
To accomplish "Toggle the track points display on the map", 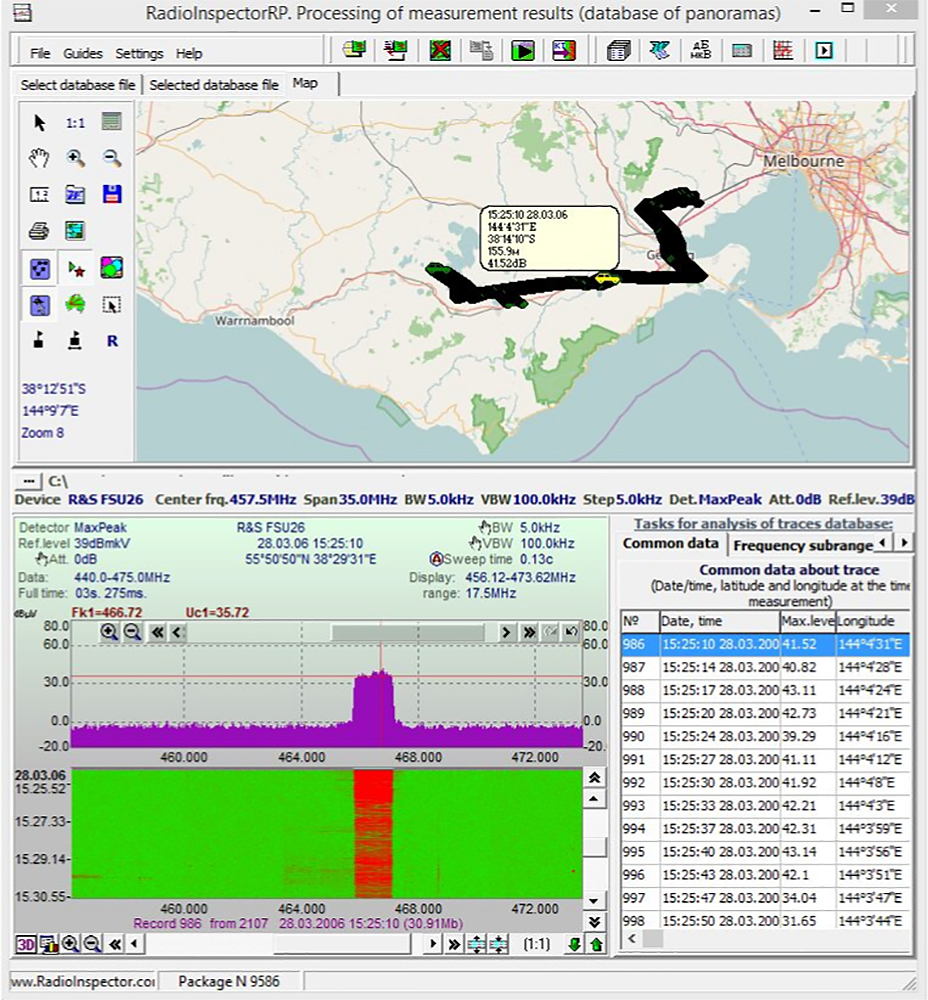I will point(38,266).
